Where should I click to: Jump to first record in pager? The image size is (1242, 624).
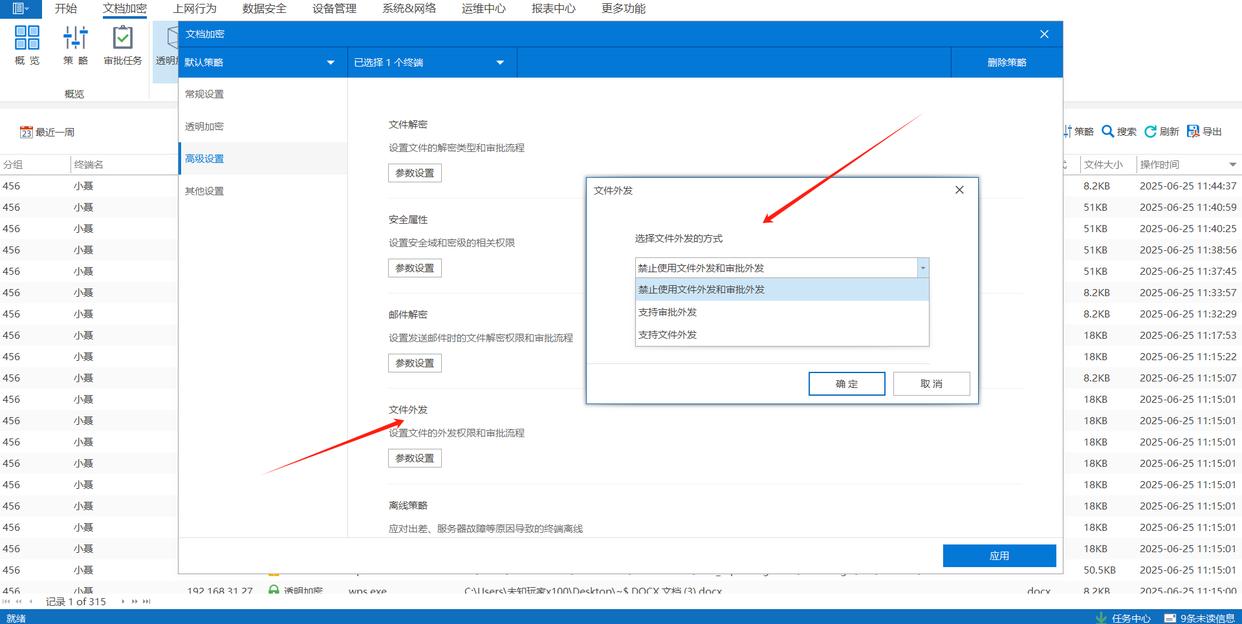tap(6, 602)
